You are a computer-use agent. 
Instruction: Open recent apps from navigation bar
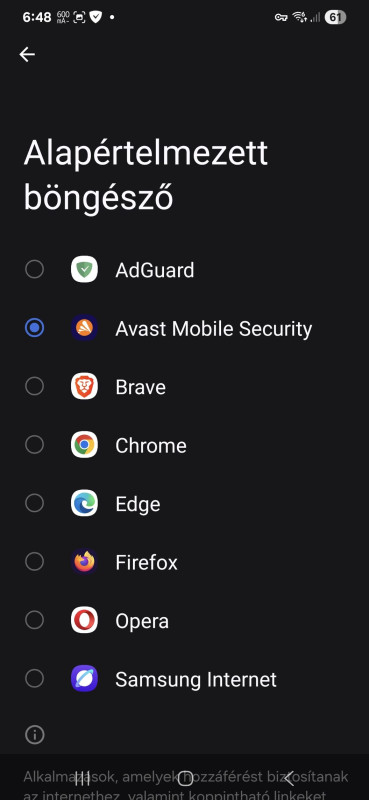(x=82, y=779)
